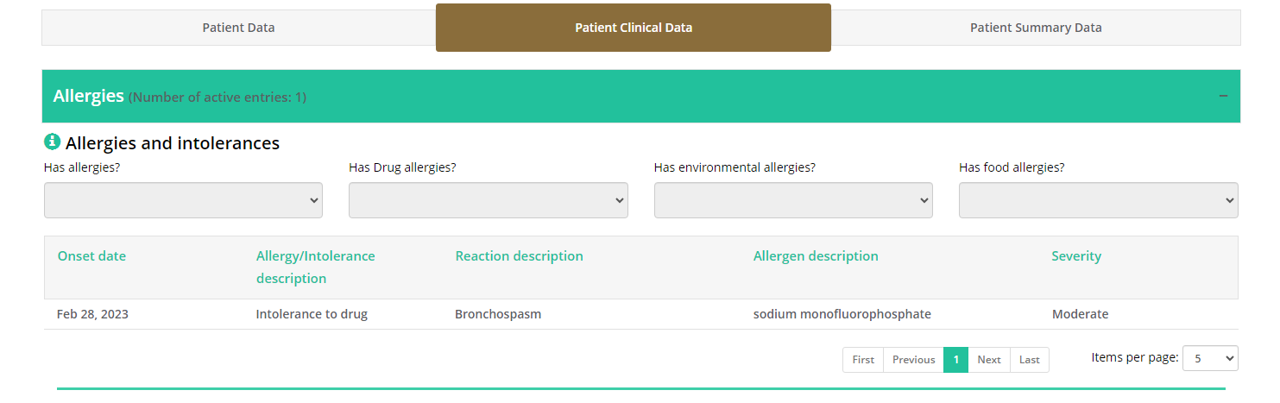The image size is (1280, 403).
Task: Go to the First page
Action: (x=863, y=360)
